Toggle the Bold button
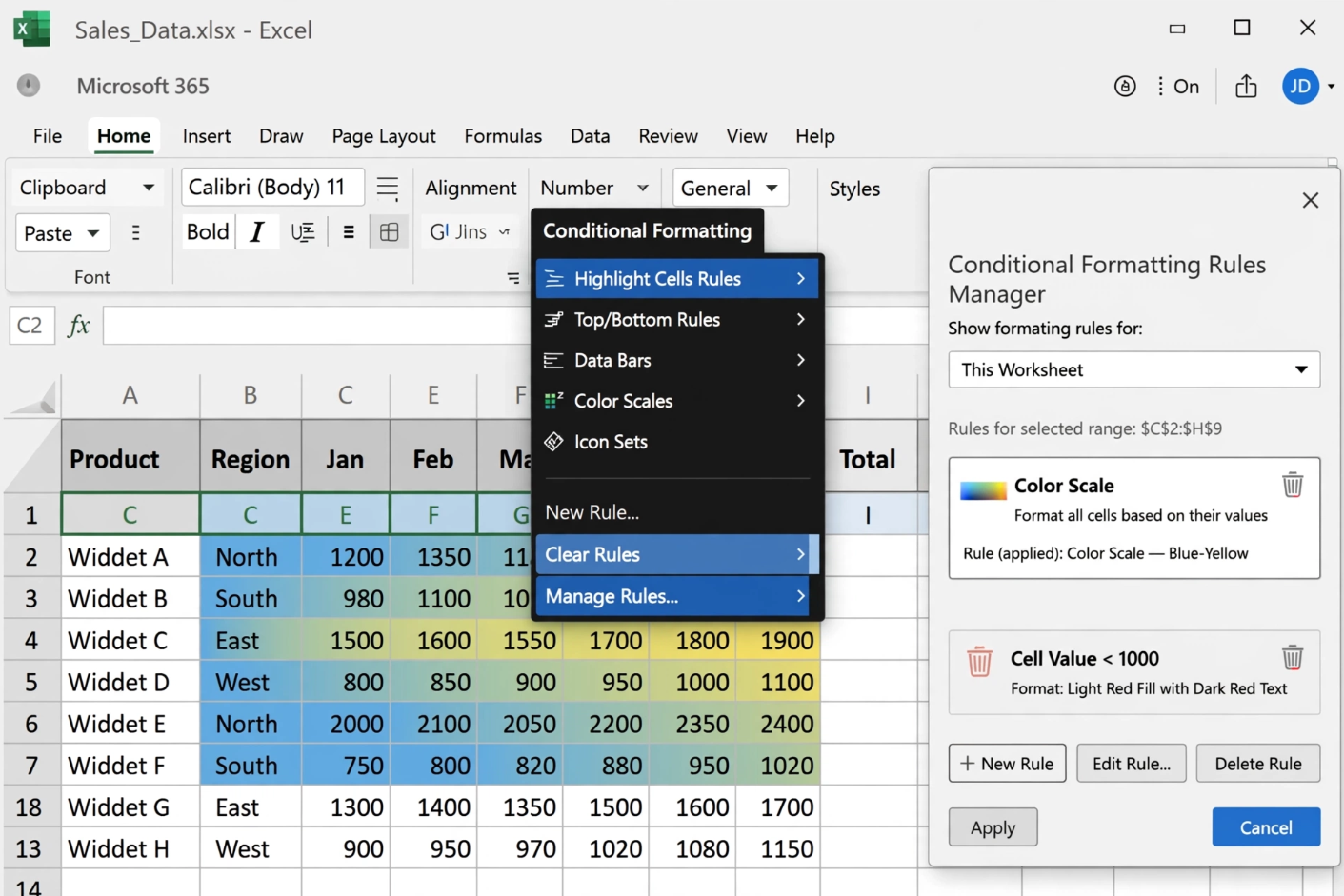Viewport: 1344px width, 896px height. click(x=208, y=232)
